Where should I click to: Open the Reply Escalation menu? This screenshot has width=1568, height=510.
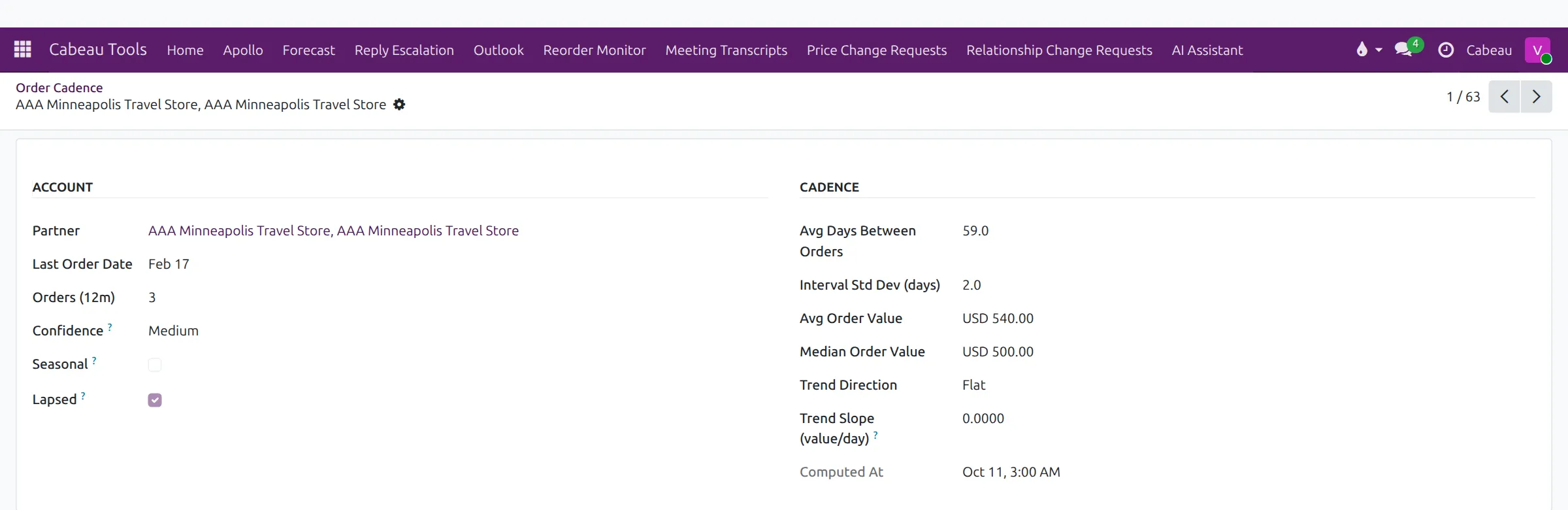point(404,50)
